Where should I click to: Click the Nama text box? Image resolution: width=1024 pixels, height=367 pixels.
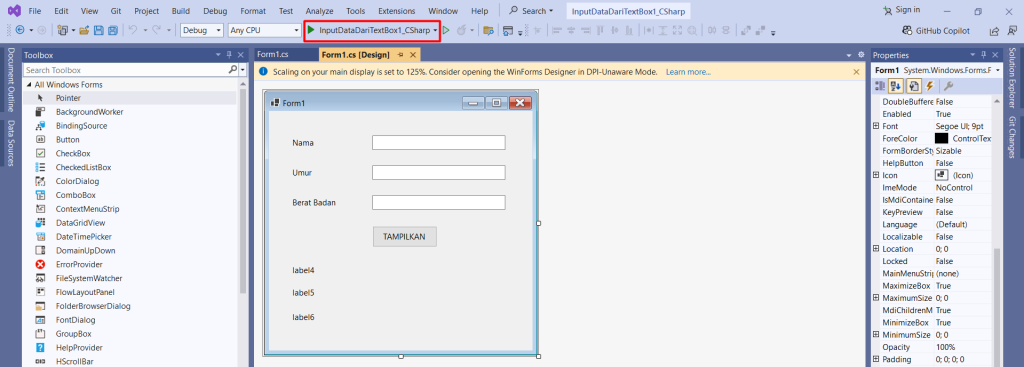438,142
